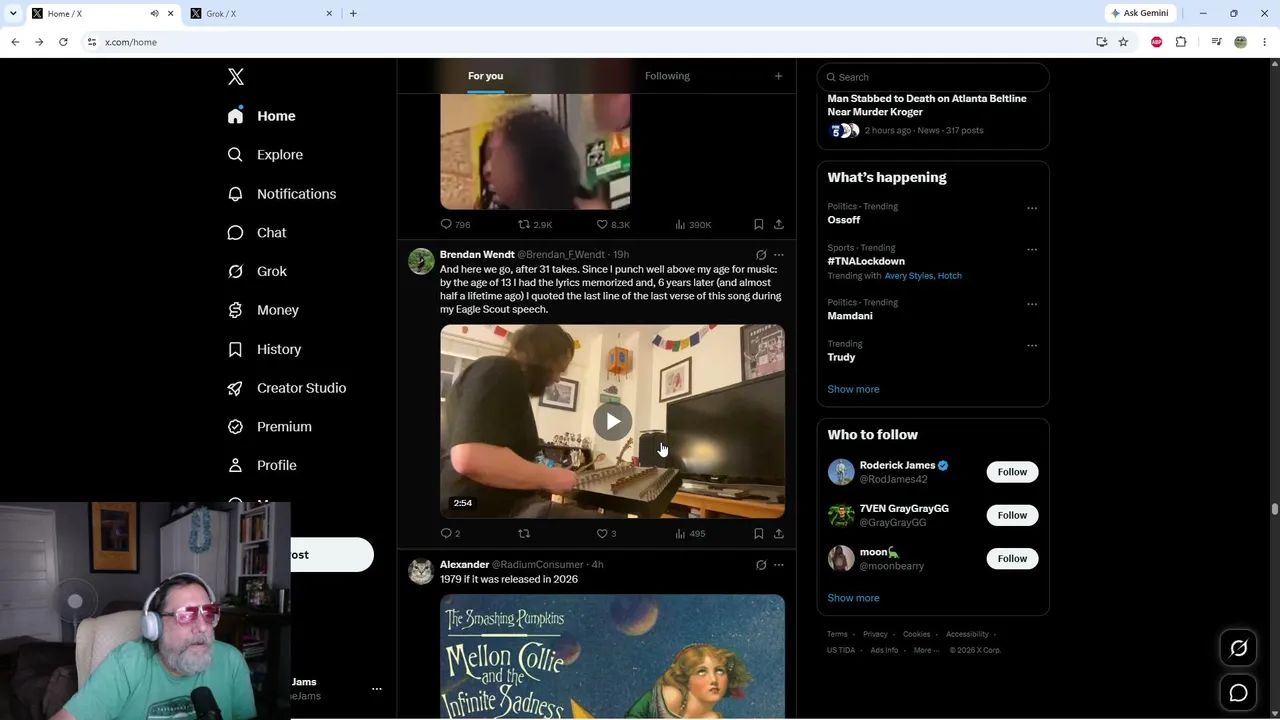Open the Atlanta Beltline stabbing news story
This screenshot has height=720, width=1280.
(927, 105)
